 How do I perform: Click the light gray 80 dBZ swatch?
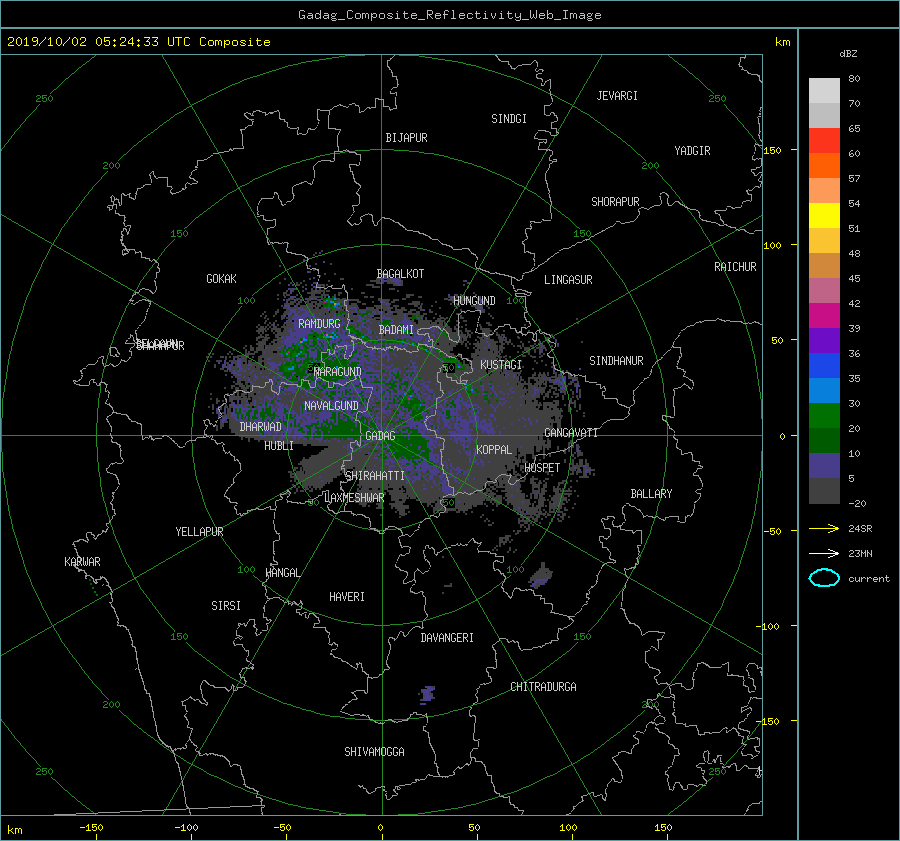coord(824,90)
